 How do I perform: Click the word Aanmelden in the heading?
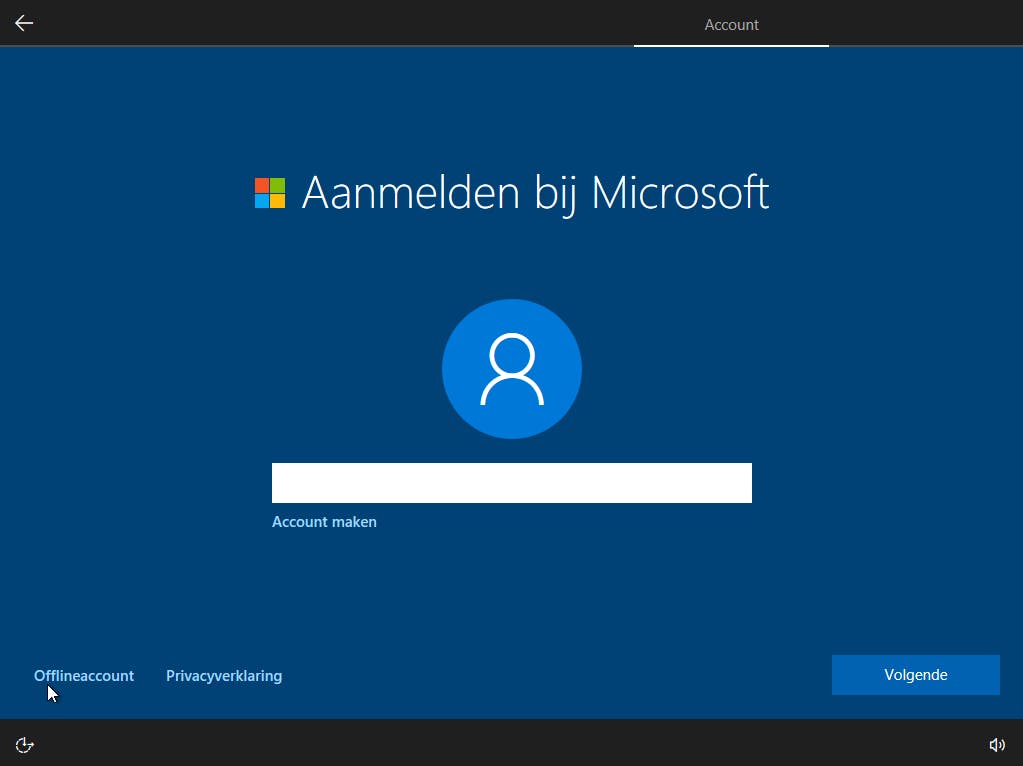(x=411, y=193)
